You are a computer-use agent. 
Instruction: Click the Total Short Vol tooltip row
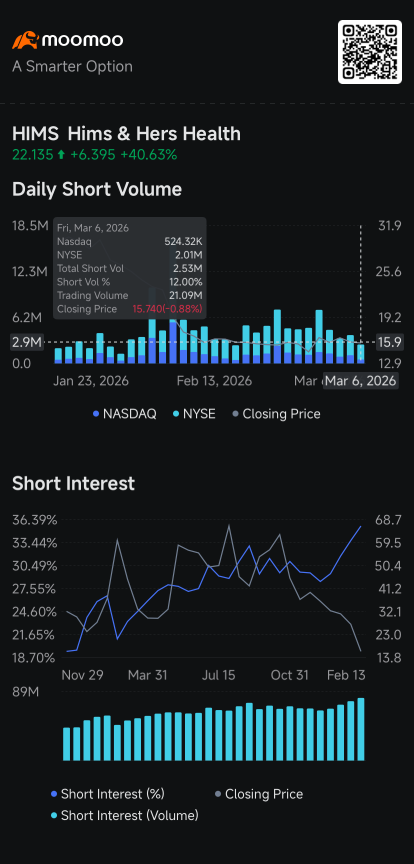130,269
